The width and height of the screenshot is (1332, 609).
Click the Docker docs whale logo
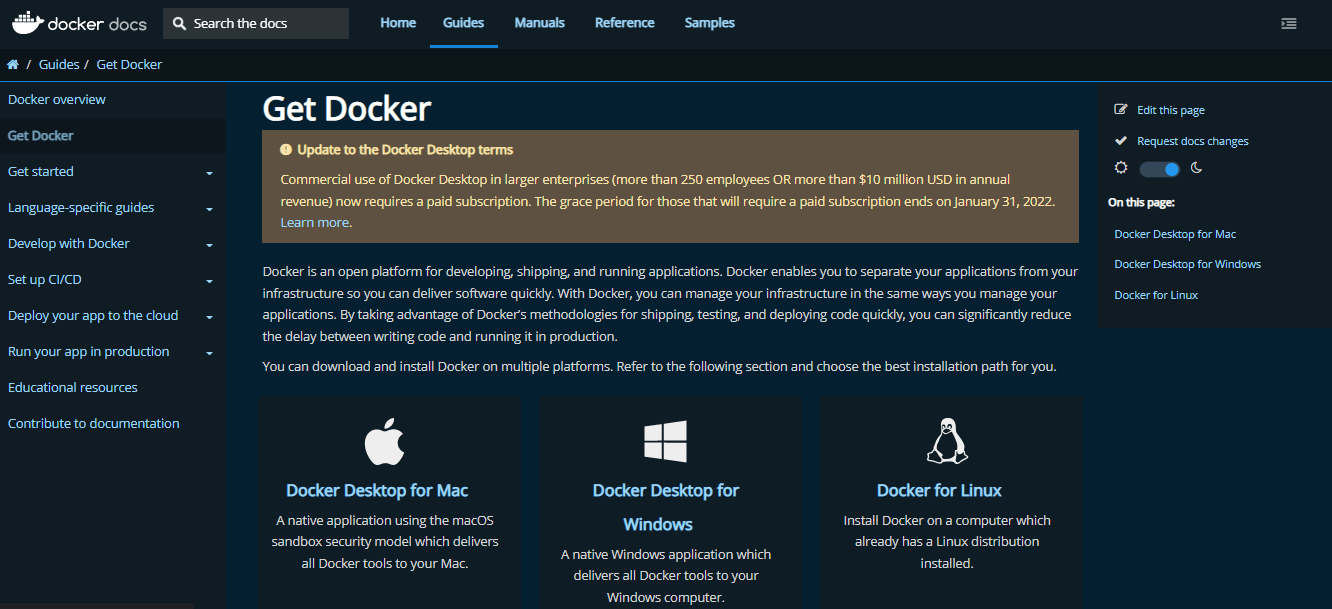(x=80, y=22)
